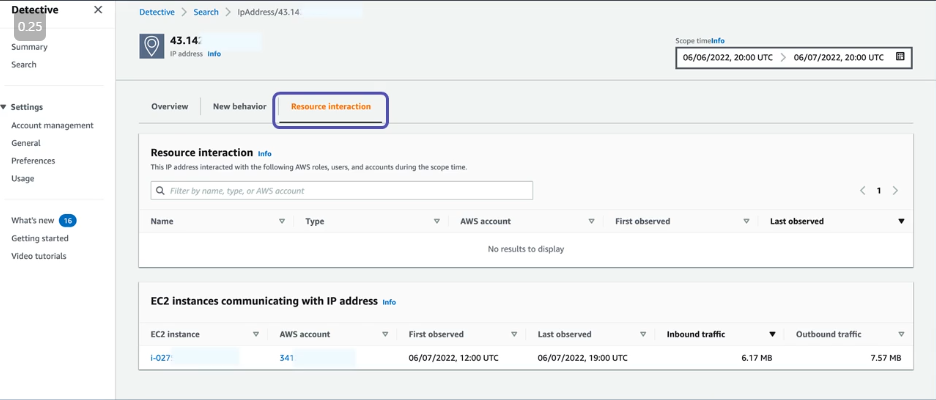The height and width of the screenshot is (400, 936).
Task: Select the Resource interaction tab
Action: (331, 106)
